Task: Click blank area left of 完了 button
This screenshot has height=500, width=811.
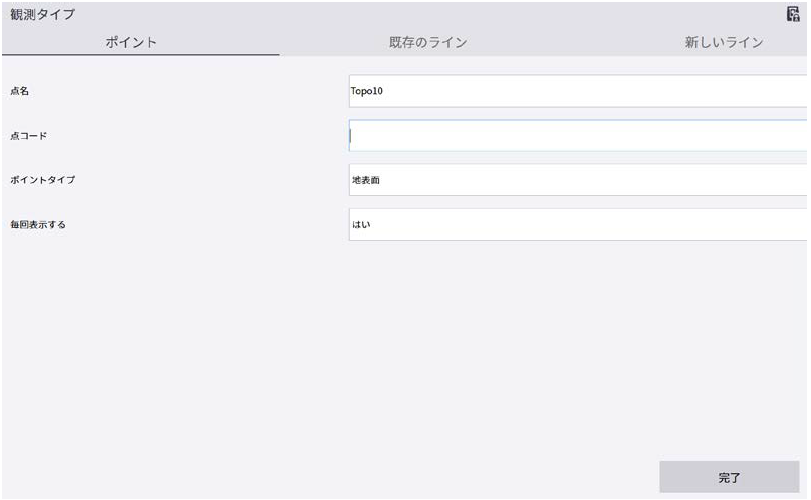Action: (400, 477)
